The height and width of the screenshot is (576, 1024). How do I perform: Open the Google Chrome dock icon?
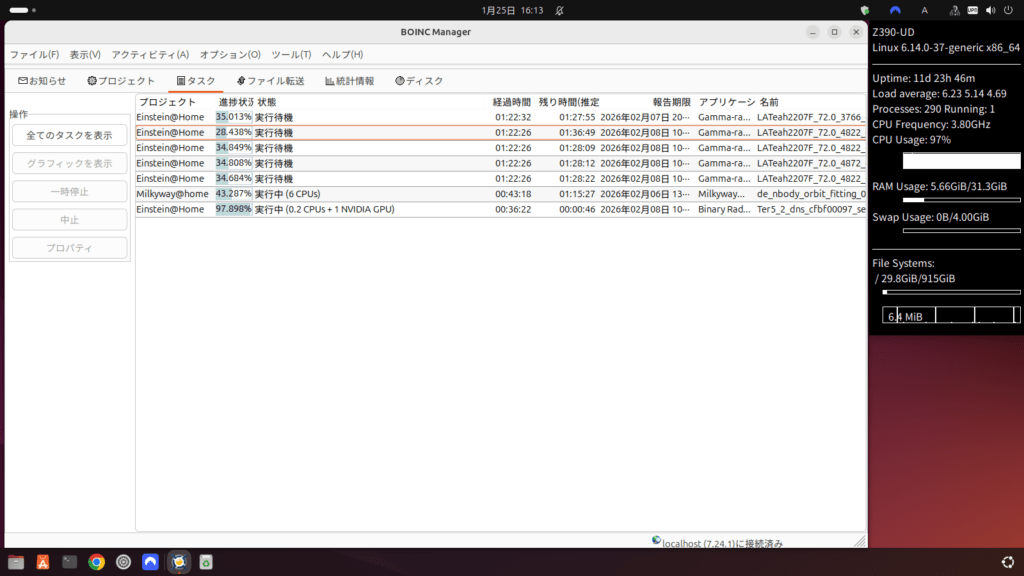(97, 562)
